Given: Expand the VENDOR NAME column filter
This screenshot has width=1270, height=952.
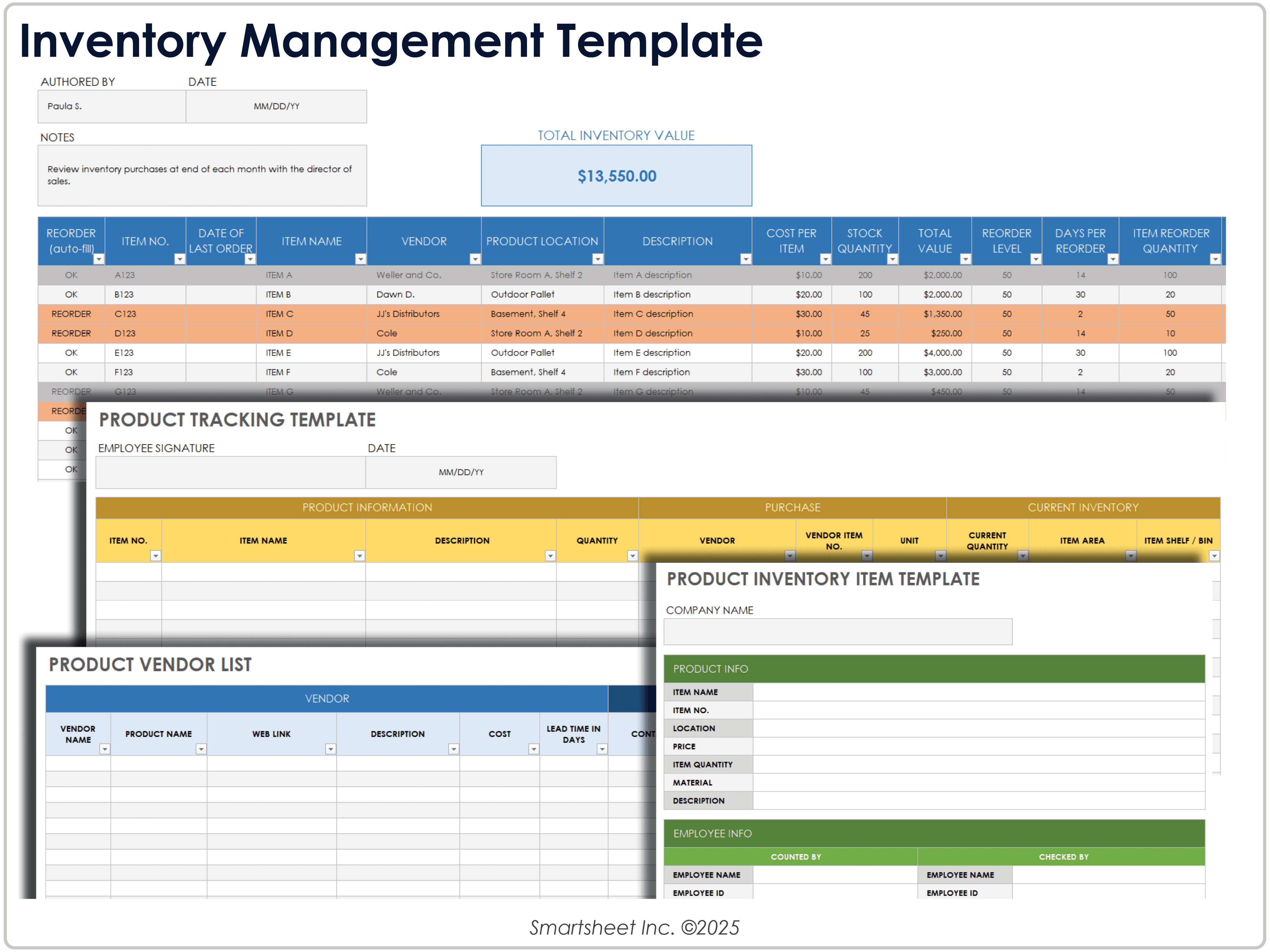Looking at the screenshot, I should [x=104, y=749].
